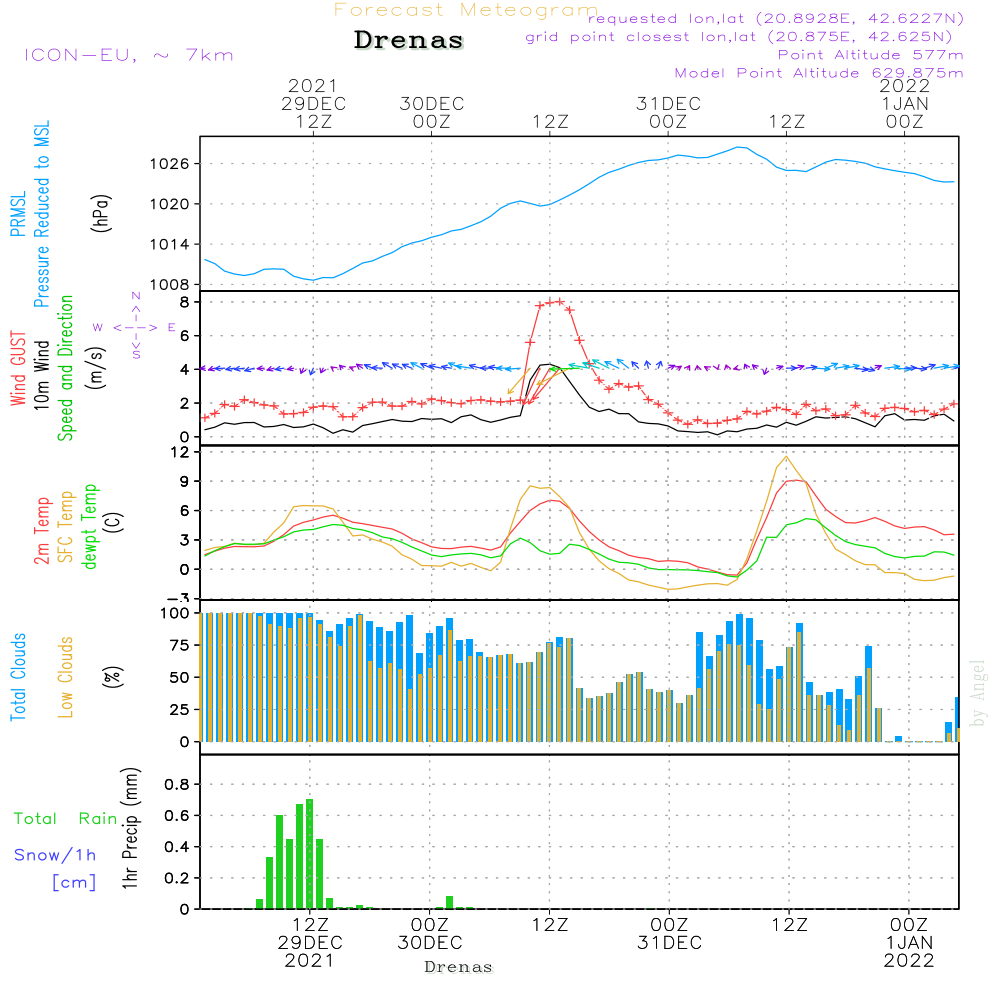This screenshot has height=1000, width=1000.
Task: Click cloud axis value 75
Action: pos(180,645)
